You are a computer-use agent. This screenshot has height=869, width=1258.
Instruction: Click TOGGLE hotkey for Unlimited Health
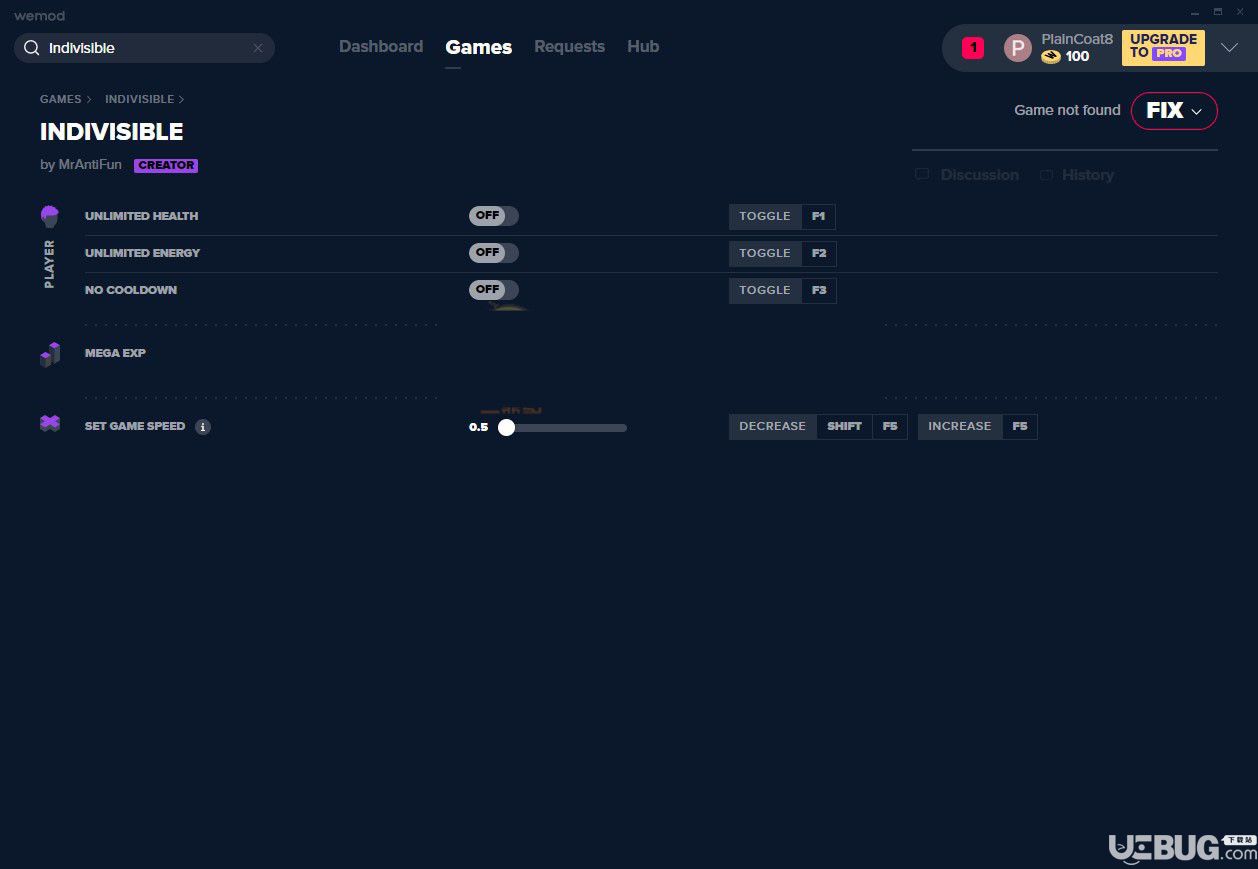(x=765, y=216)
